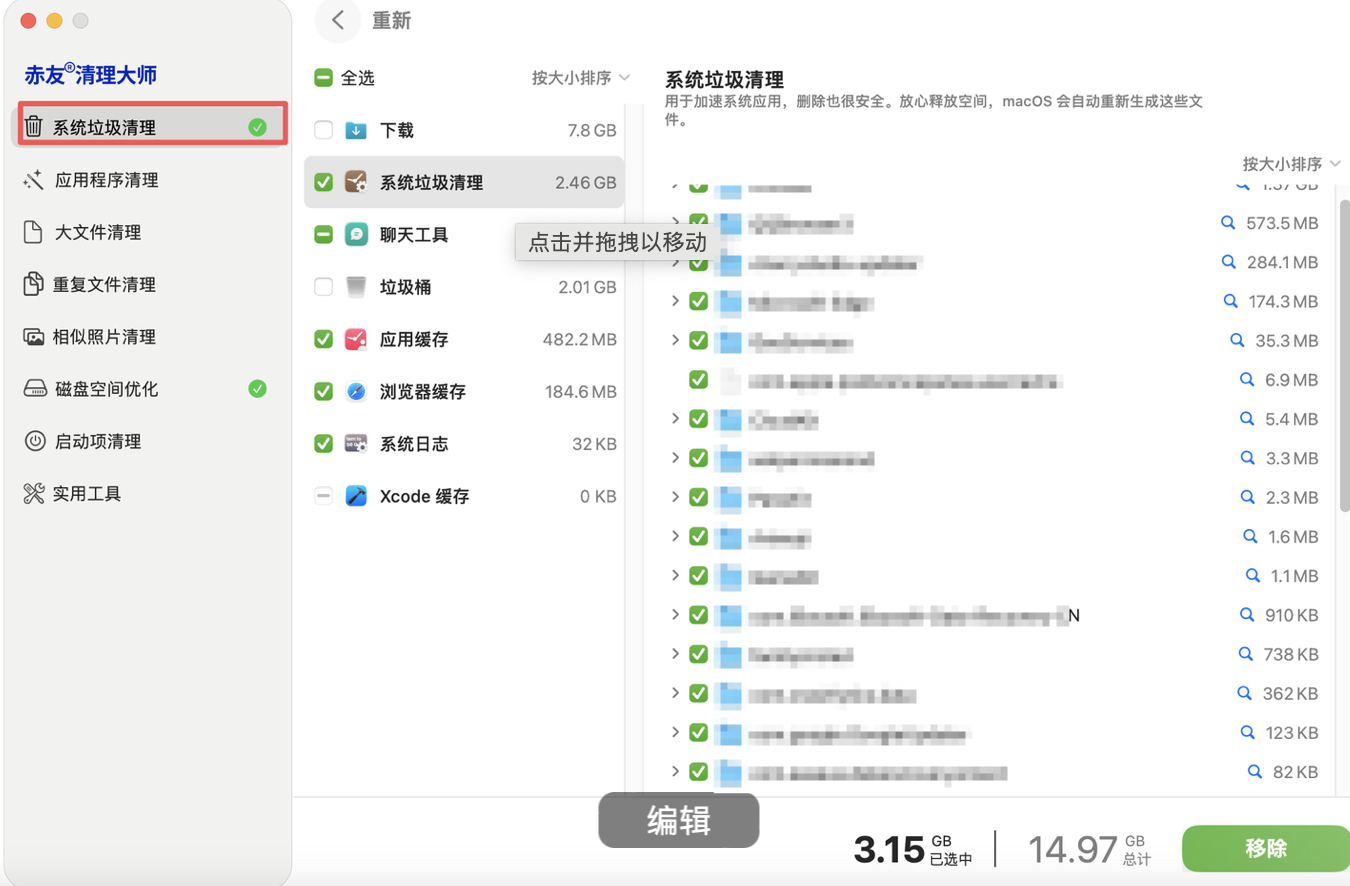
Task: Toggle the 全选 select-all checkbox
Action: click(323, 77)
